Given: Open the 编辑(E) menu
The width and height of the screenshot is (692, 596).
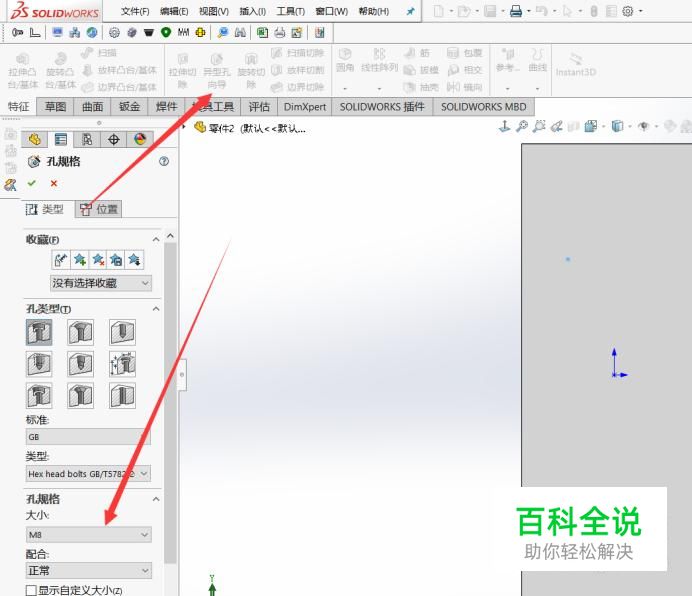Looking at the screenshot, I should pyautogui.click(x=174, y=11).
